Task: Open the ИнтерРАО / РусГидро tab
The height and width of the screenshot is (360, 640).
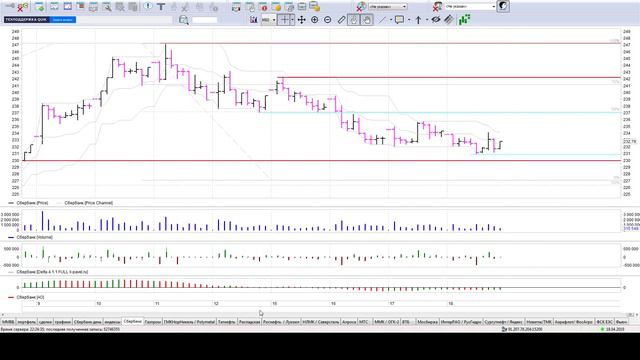Action: pos(461,322)
